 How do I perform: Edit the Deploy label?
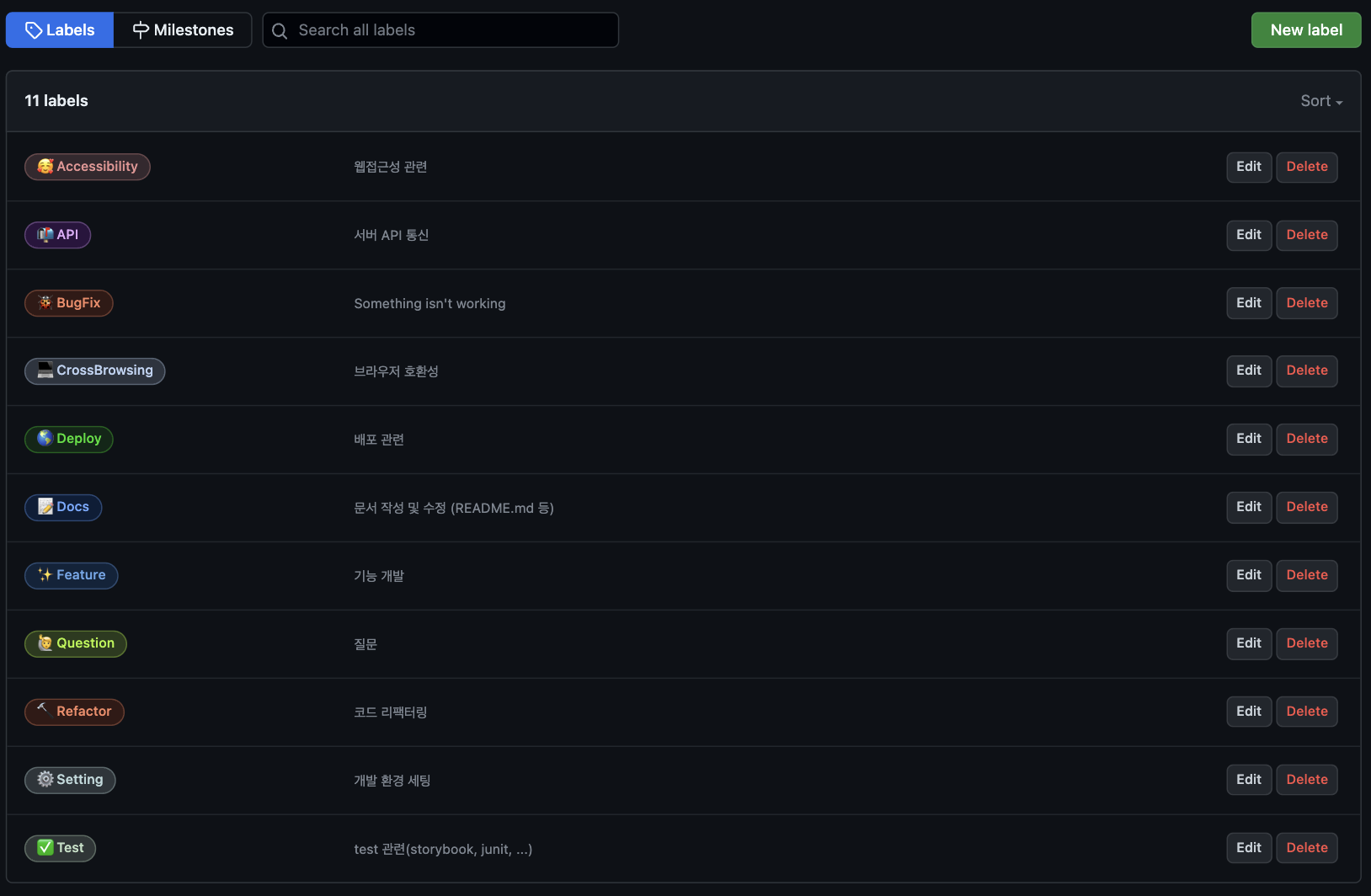[1248, 439]
